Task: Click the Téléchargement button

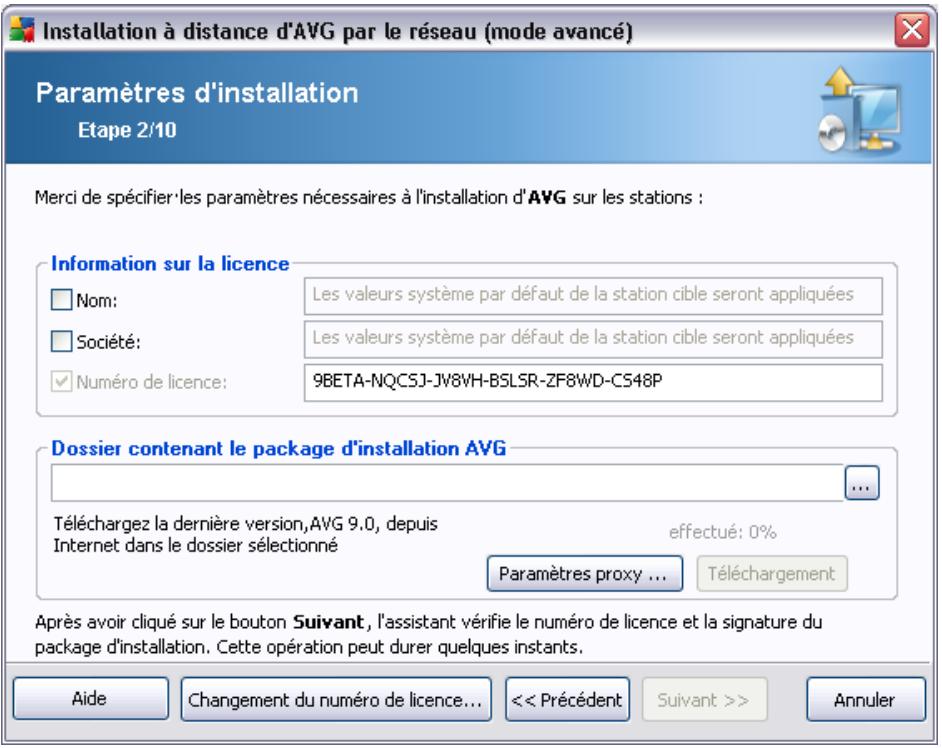Action: tap(772, 574)
